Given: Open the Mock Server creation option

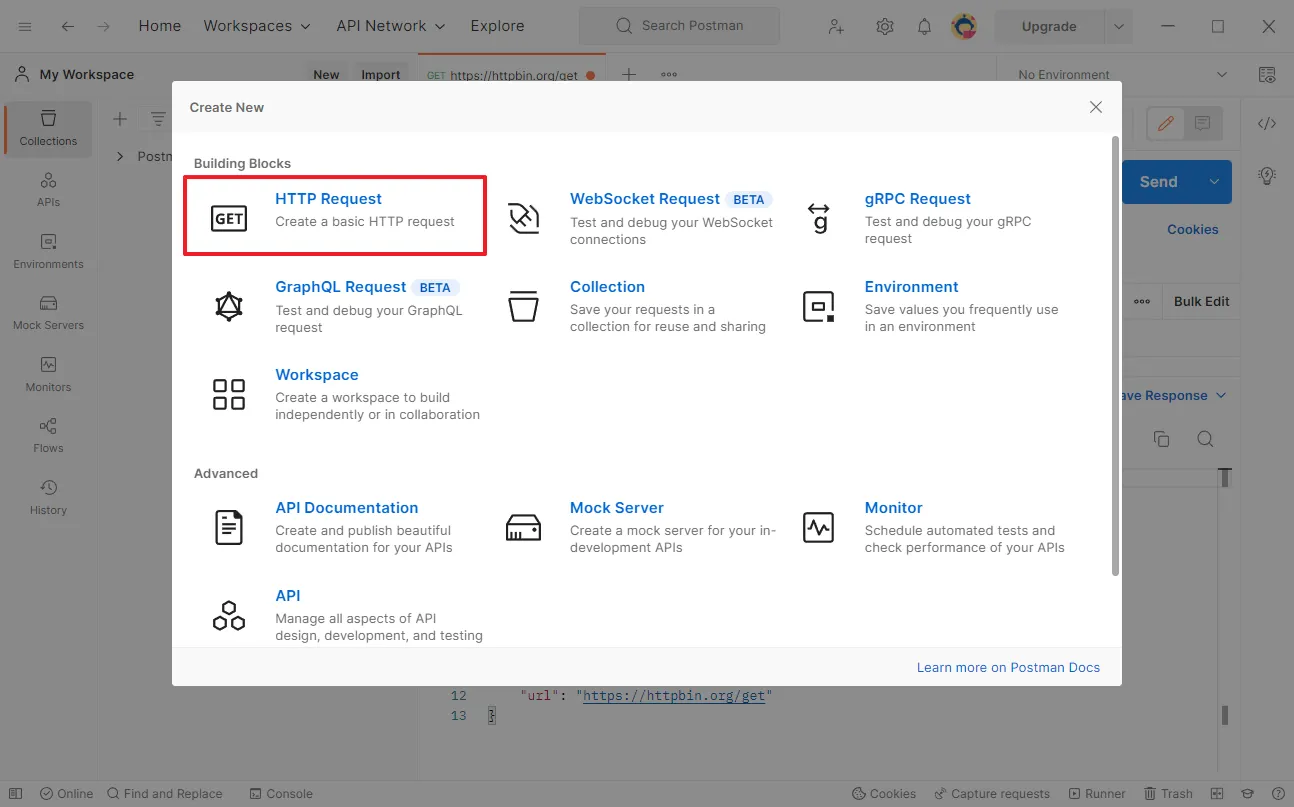Looking at the screenshot, I should [x=616, y=508].
